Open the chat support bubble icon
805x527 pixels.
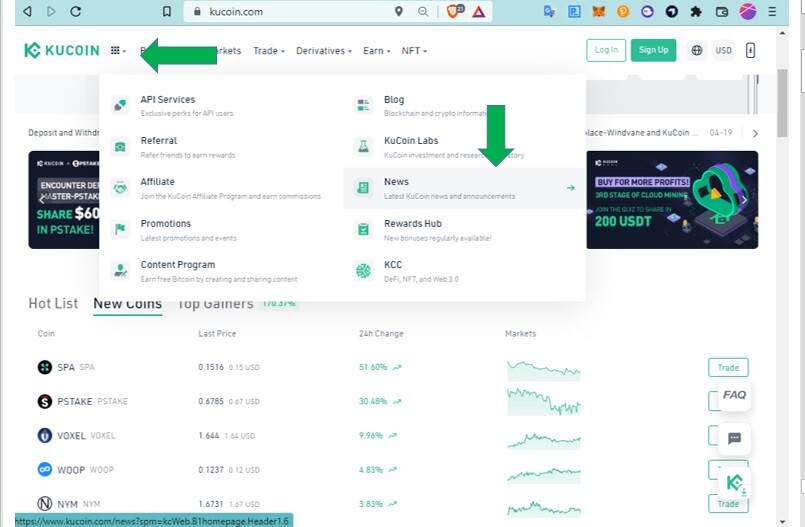pos(734,438)
